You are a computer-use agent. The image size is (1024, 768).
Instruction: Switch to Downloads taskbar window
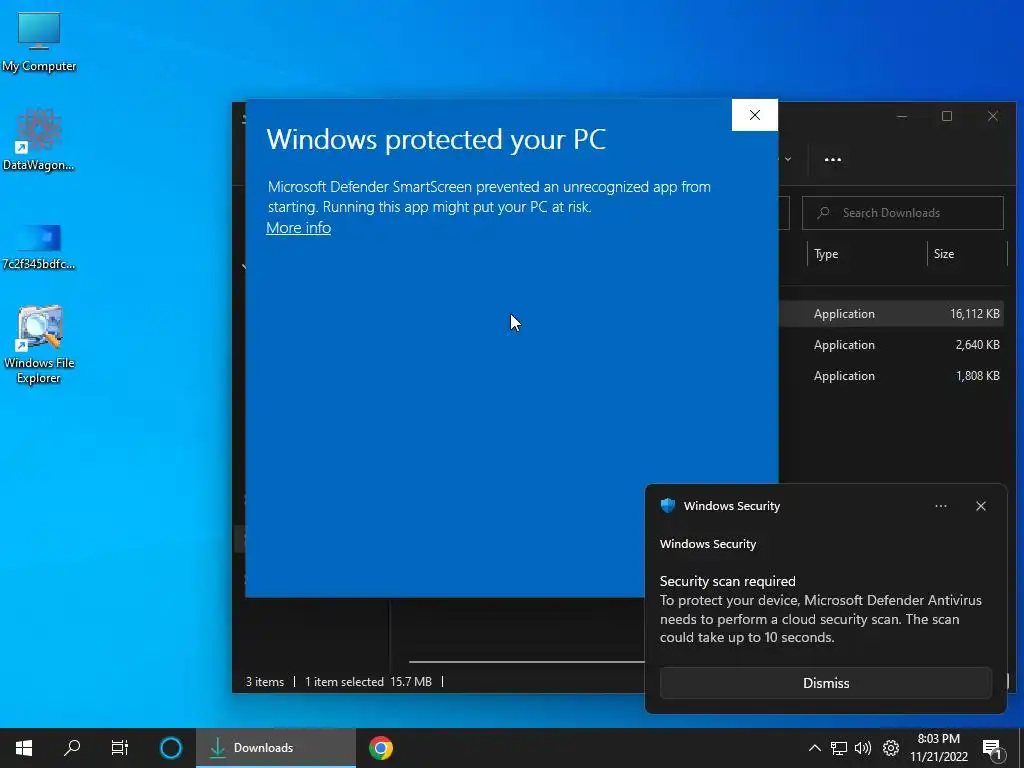point(276,748)
